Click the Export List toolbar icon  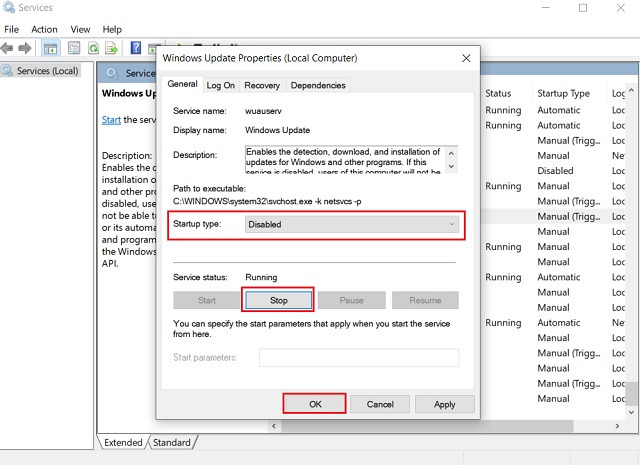(x=111, y=48)
